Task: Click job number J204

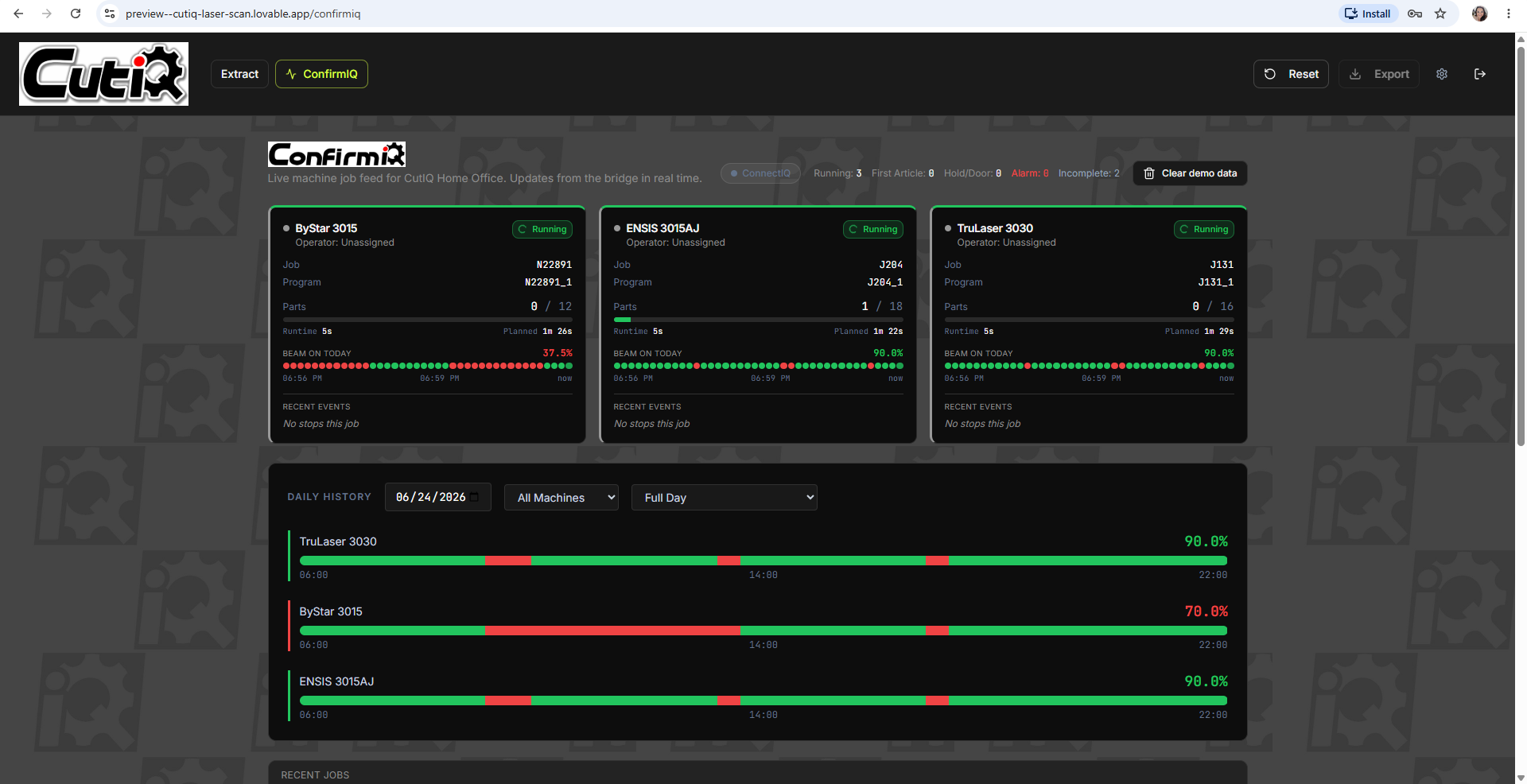Action: 891,265
